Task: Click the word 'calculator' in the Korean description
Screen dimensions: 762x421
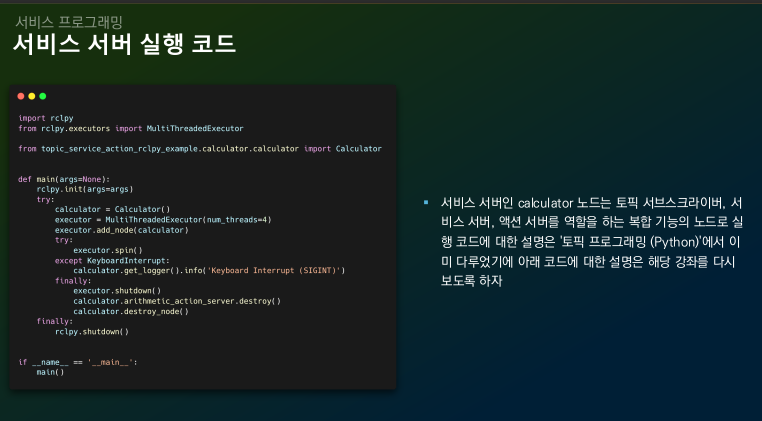Action: [x=545, y=203]
